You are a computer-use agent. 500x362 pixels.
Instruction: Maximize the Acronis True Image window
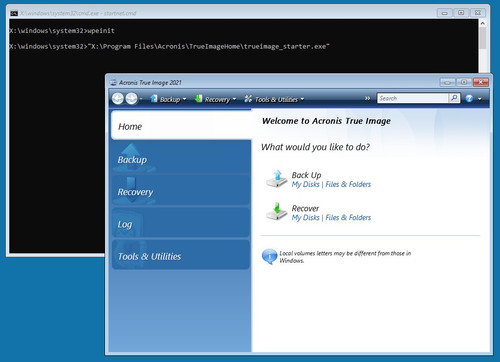pos(464,82)
